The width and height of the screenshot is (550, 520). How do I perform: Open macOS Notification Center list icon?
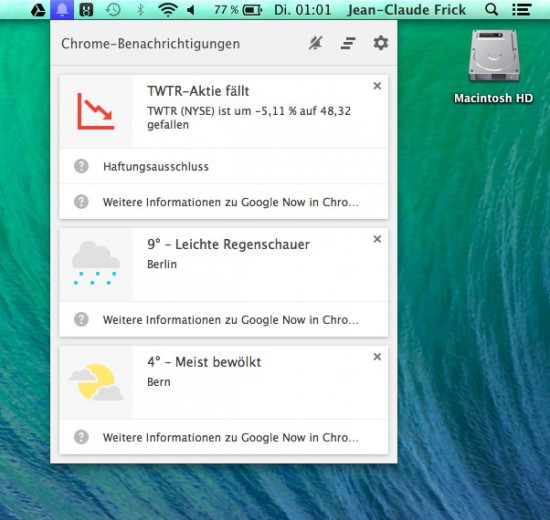click(x=521, y=10)
